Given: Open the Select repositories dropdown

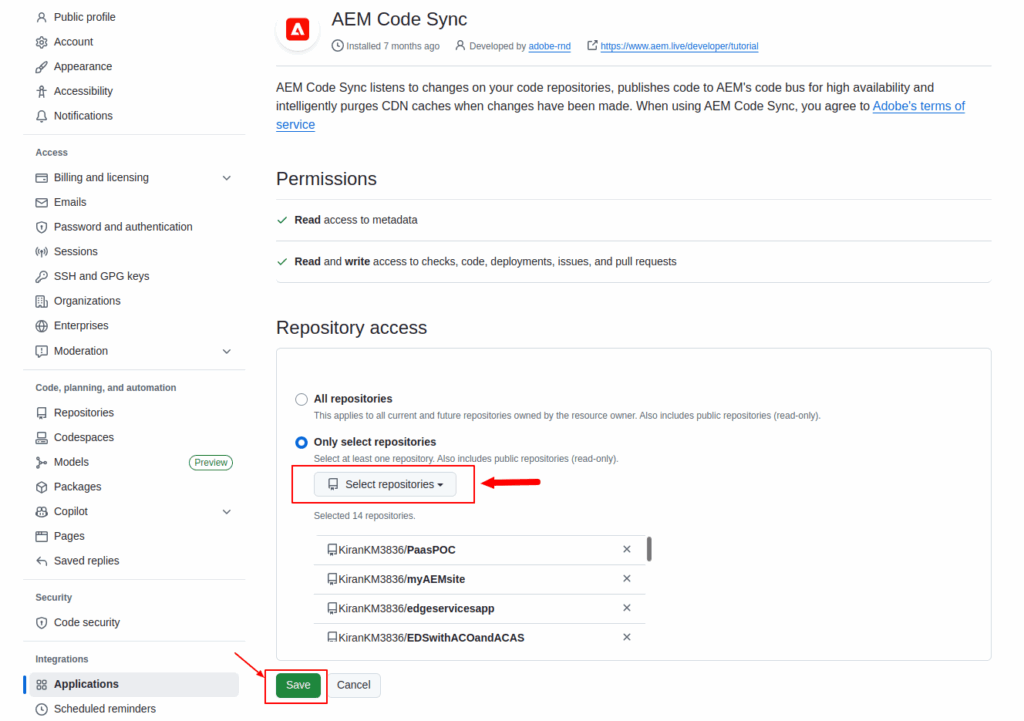Looking at the screenshot, I should point(385,484).
